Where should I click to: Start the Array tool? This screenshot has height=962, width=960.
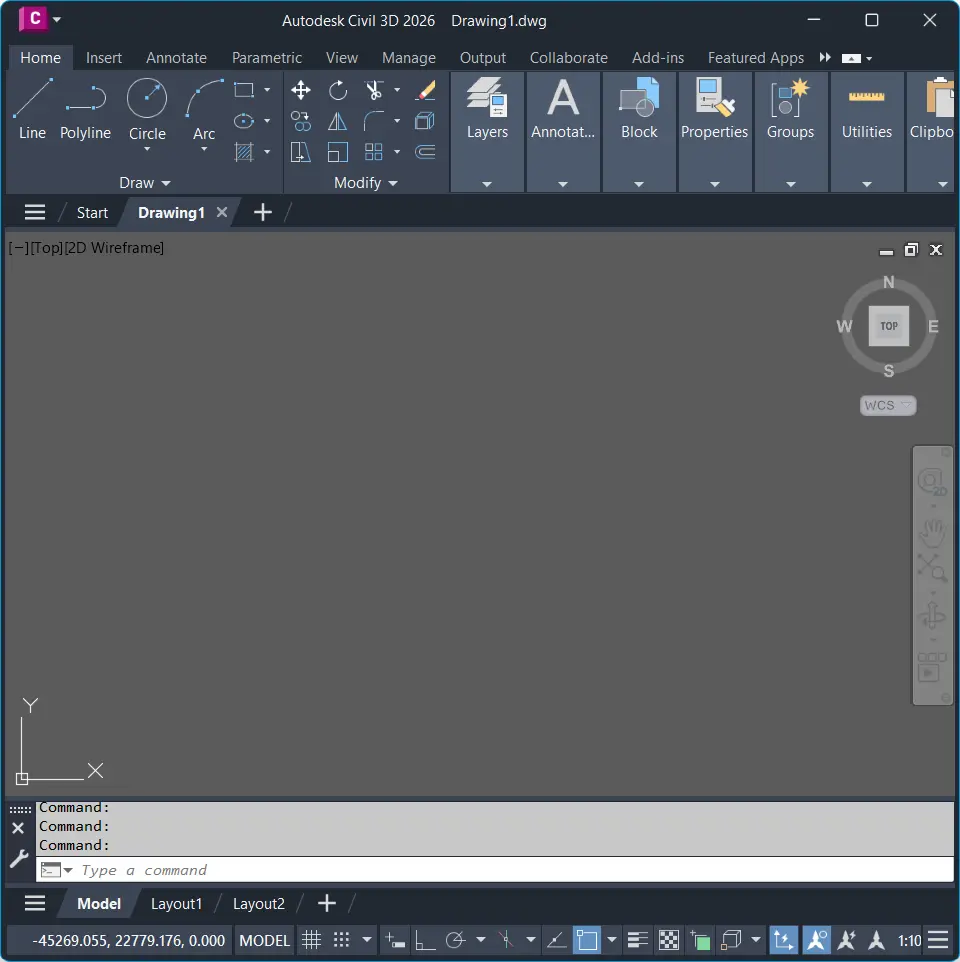tap(374, 152)
